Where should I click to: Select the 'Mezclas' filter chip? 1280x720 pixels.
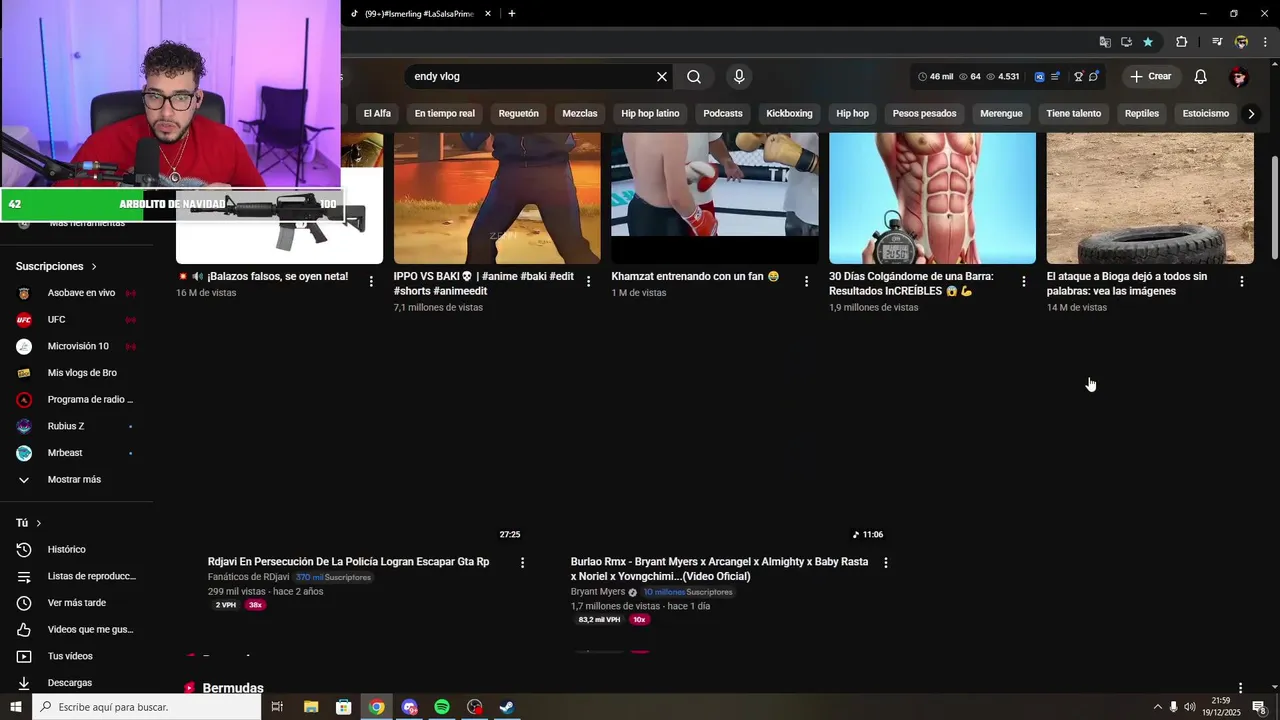580,114
